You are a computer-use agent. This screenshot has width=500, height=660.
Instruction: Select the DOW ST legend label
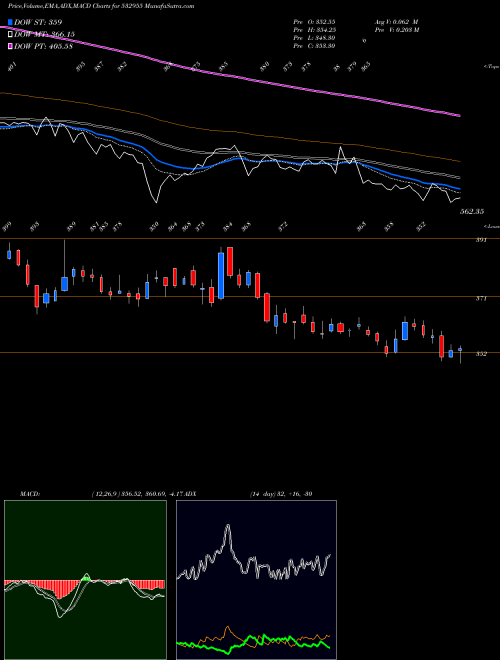click(x=38, y=22)
